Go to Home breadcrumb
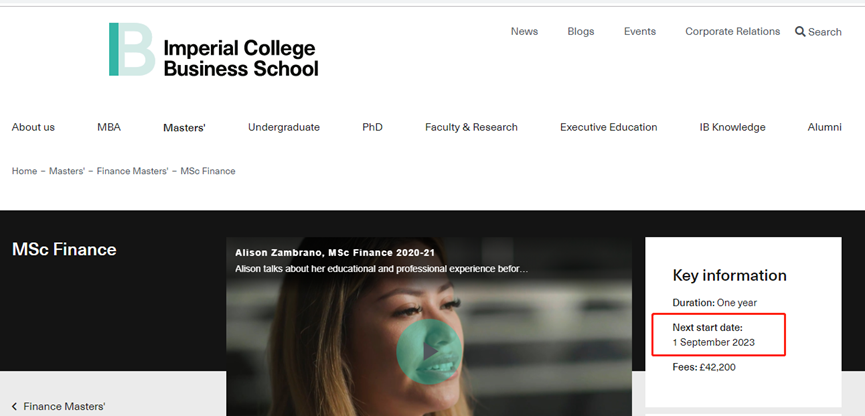This screenshot has height=416, width=865. click(24, 171)
